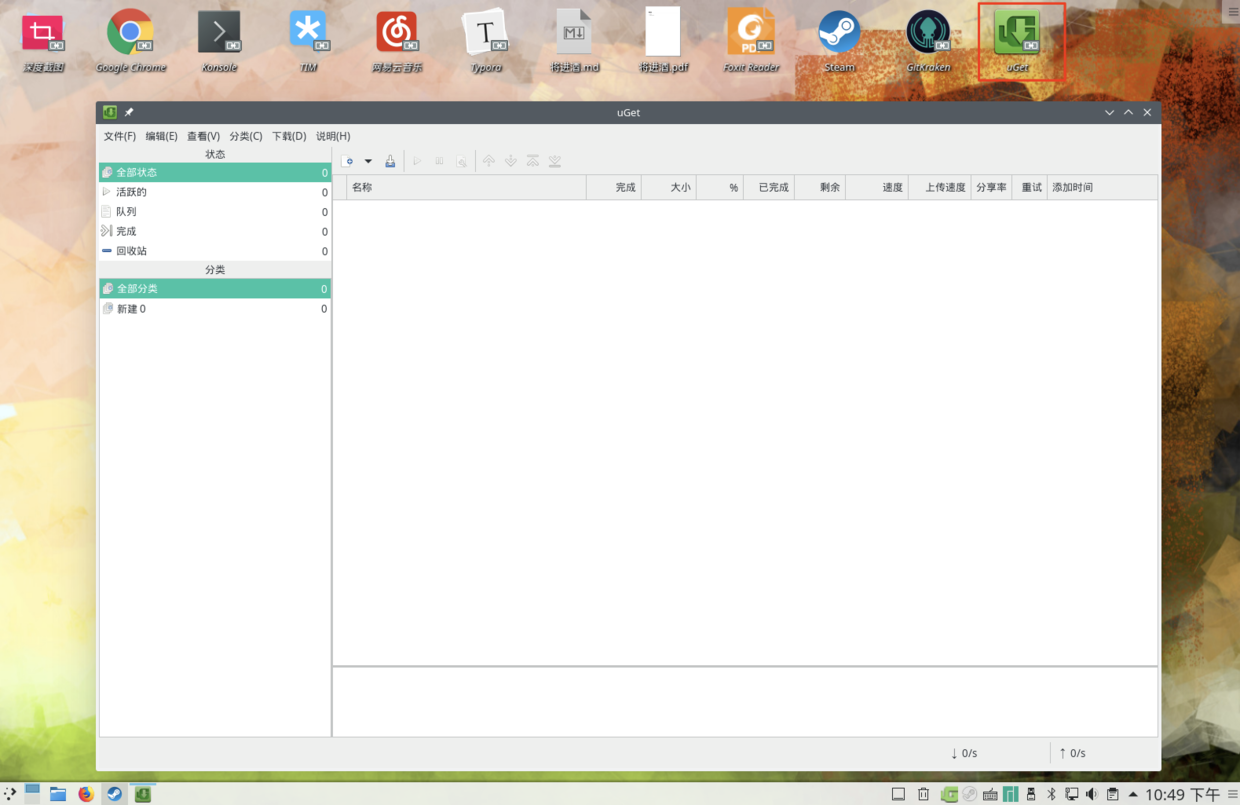The width and height of the screenshot is (1240, 805).
Task: Select the 回收站 status row
Action: pos(215,251)
